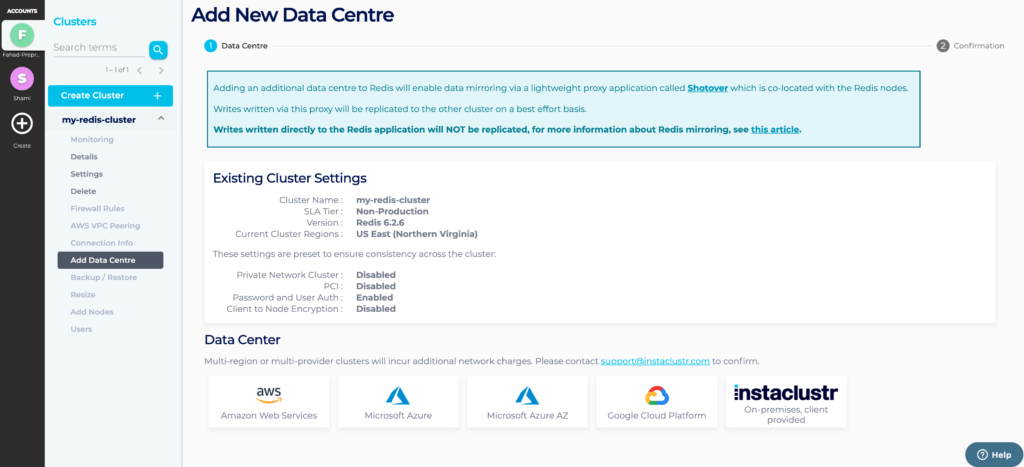
Task: Click the search magnifier icon button
Action: tap(158, 49)
